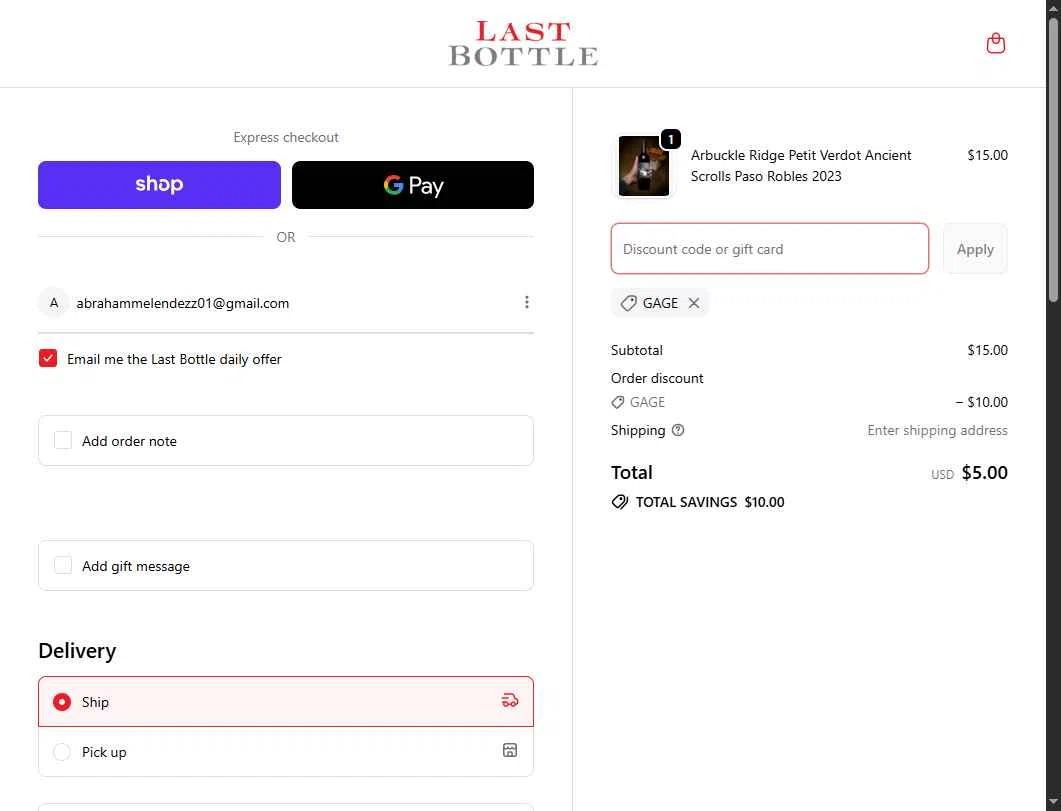Image resolution: width=1061 pixels, height=811 pixels.
Task: Click the "Express checkout" label
Action: [x=286, y=137]
